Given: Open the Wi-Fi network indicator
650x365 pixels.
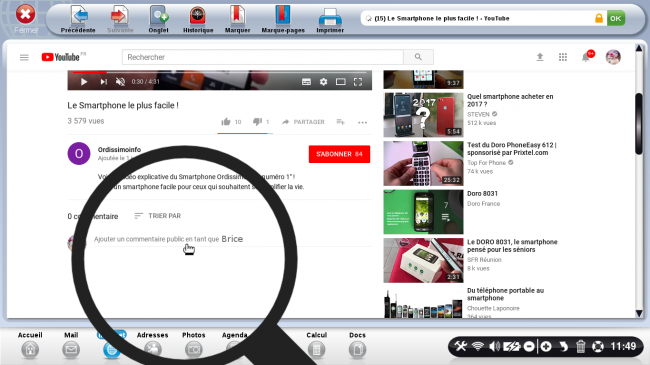Looking at the screenshot, I should pos(478,346).
